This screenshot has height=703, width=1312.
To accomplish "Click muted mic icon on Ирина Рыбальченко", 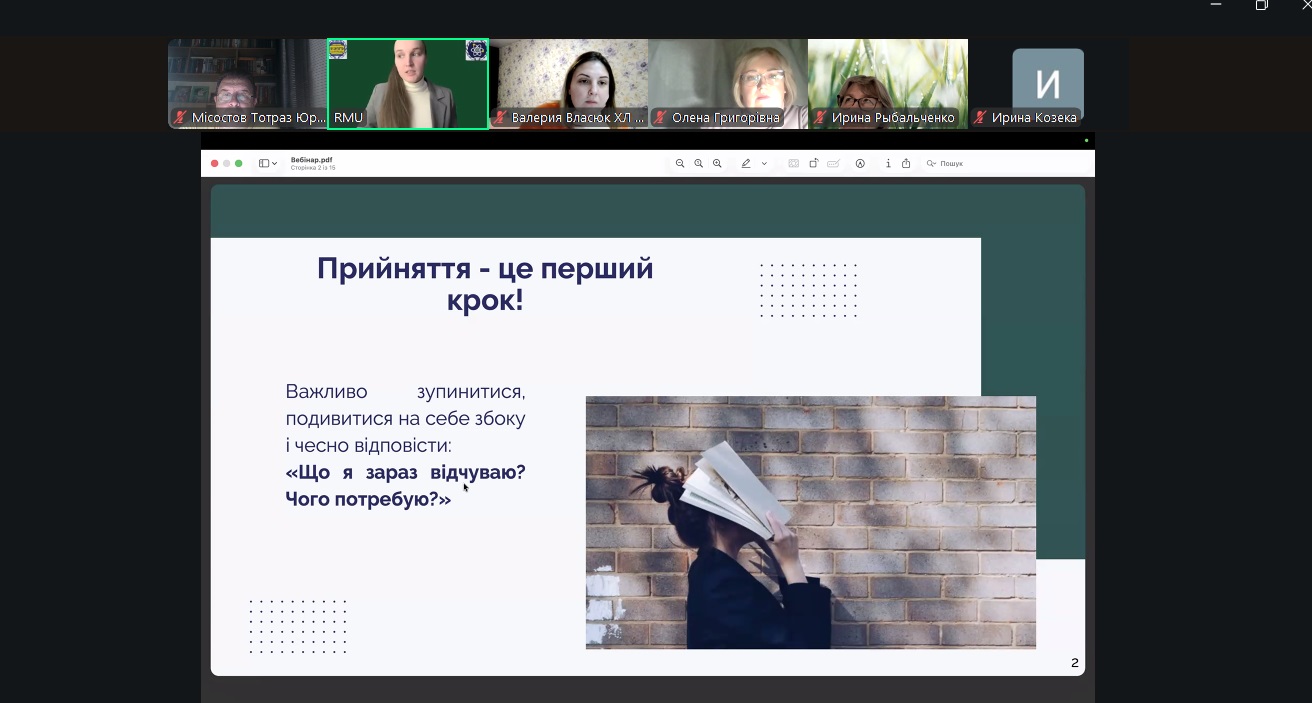I will pos(820,118).
